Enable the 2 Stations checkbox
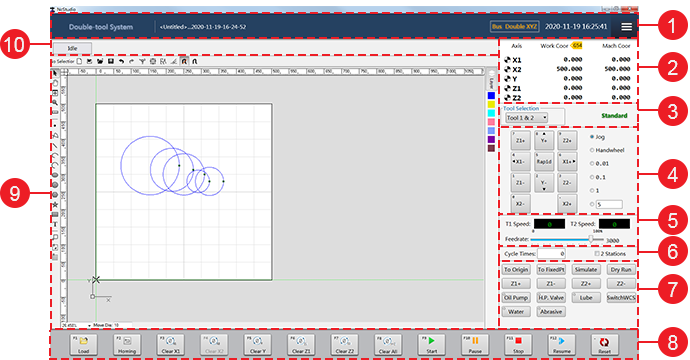Screen dimensions: 690x360 pyautogui.click(x=597, y=253)
